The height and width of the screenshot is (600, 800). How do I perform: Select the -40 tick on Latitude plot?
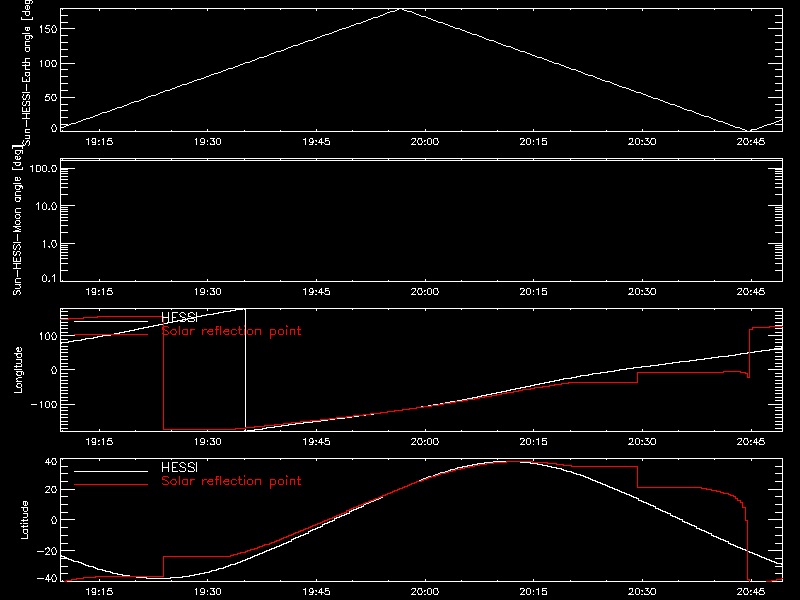[x=47, y=579]
